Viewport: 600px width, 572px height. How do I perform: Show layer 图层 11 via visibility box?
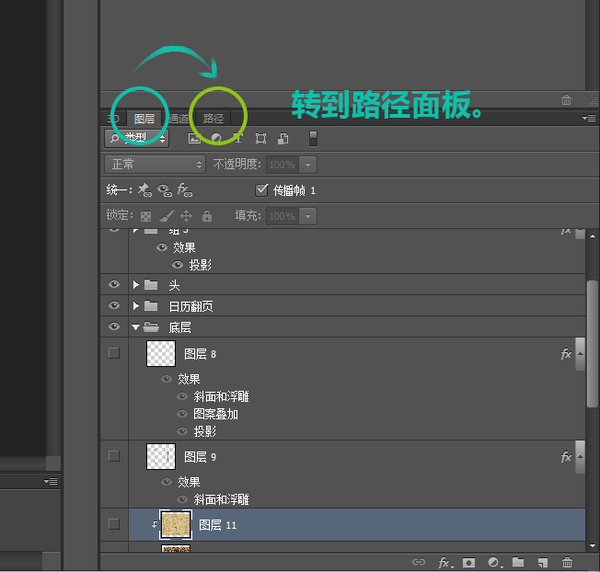[x=114, y=524]
